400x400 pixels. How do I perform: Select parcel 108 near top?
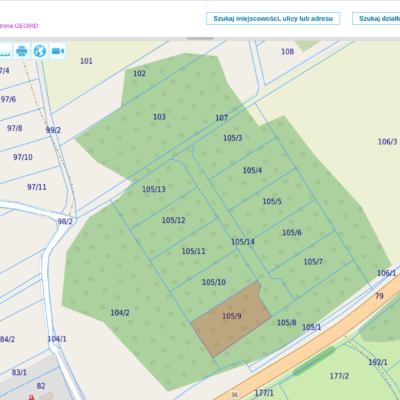pyautogui.click(x=288, y=52)
